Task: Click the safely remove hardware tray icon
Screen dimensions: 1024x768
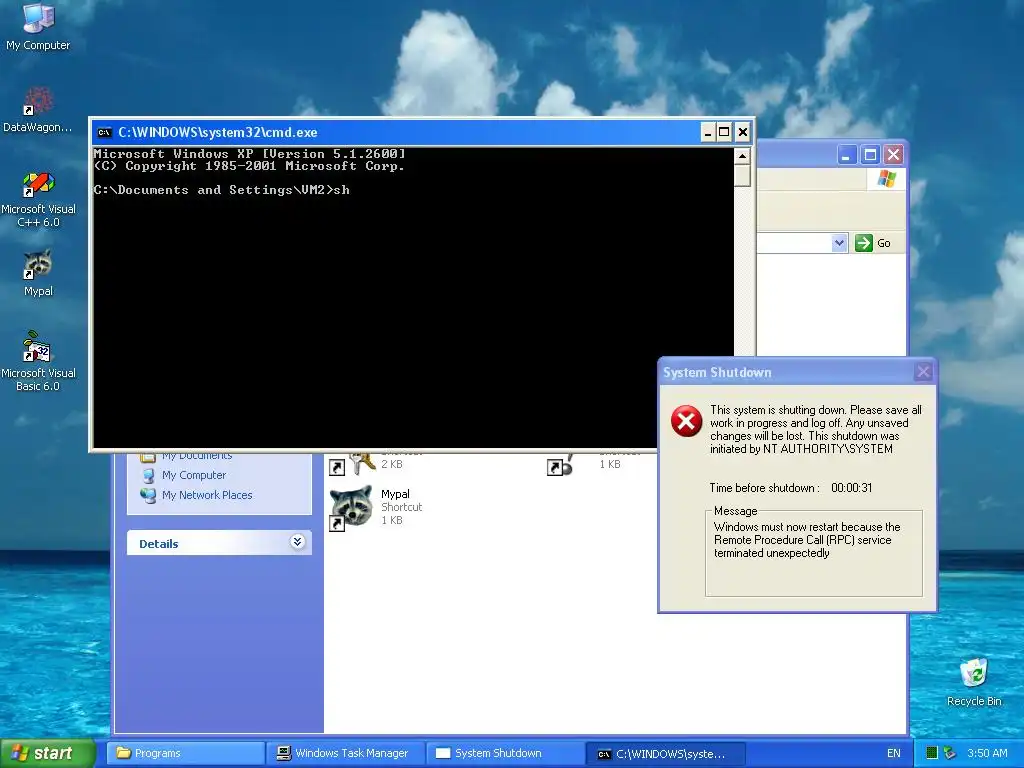Action: coord(950,753)
